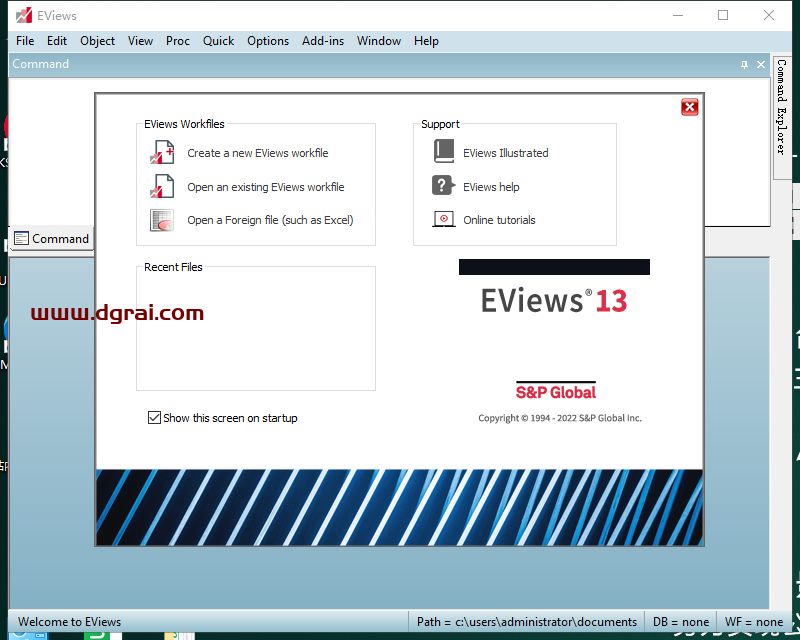Screen dimensions: 800x640
Task: Select Open an existing EViews workfile
Action: click(x=266, y=187)
